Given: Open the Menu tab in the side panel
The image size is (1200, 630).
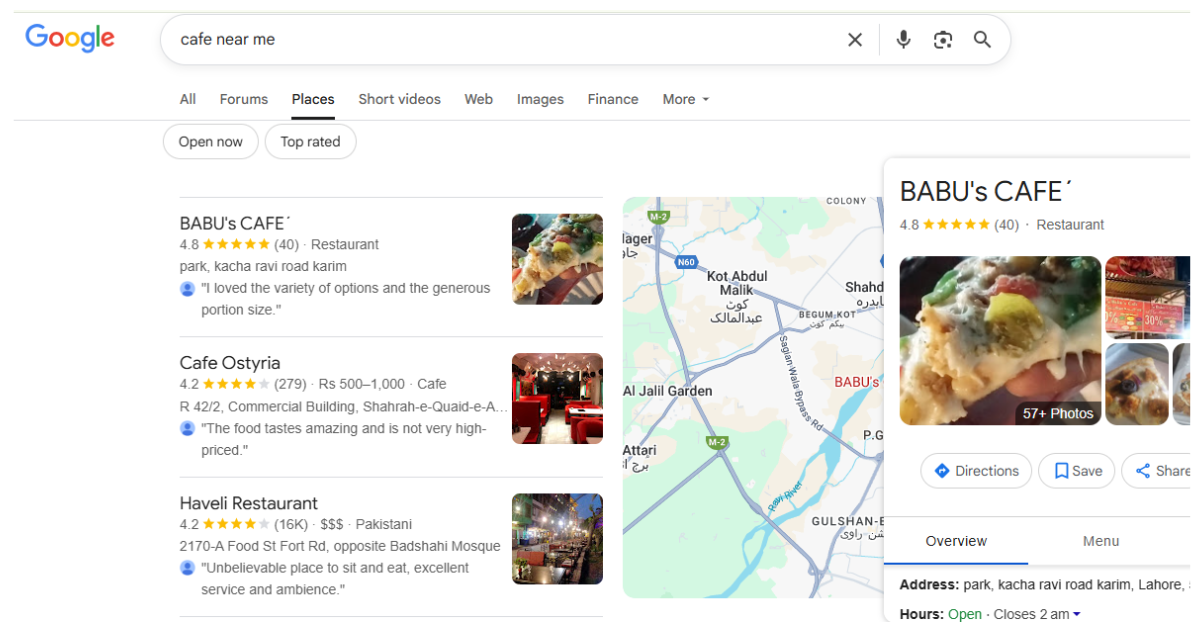Looking at the screenshot, I should tap(1101, 541).
